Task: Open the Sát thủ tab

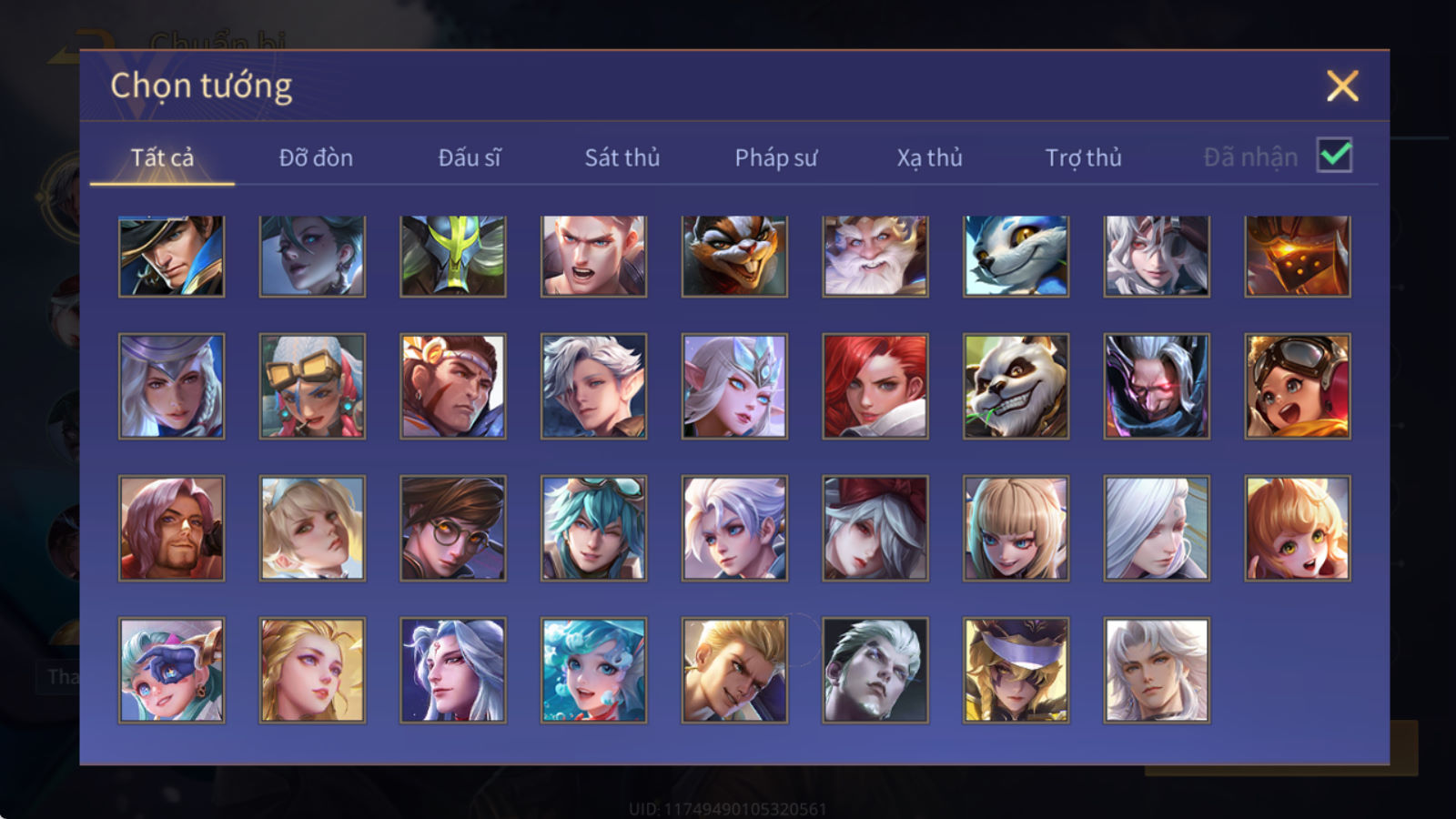Action: (622, 157)
